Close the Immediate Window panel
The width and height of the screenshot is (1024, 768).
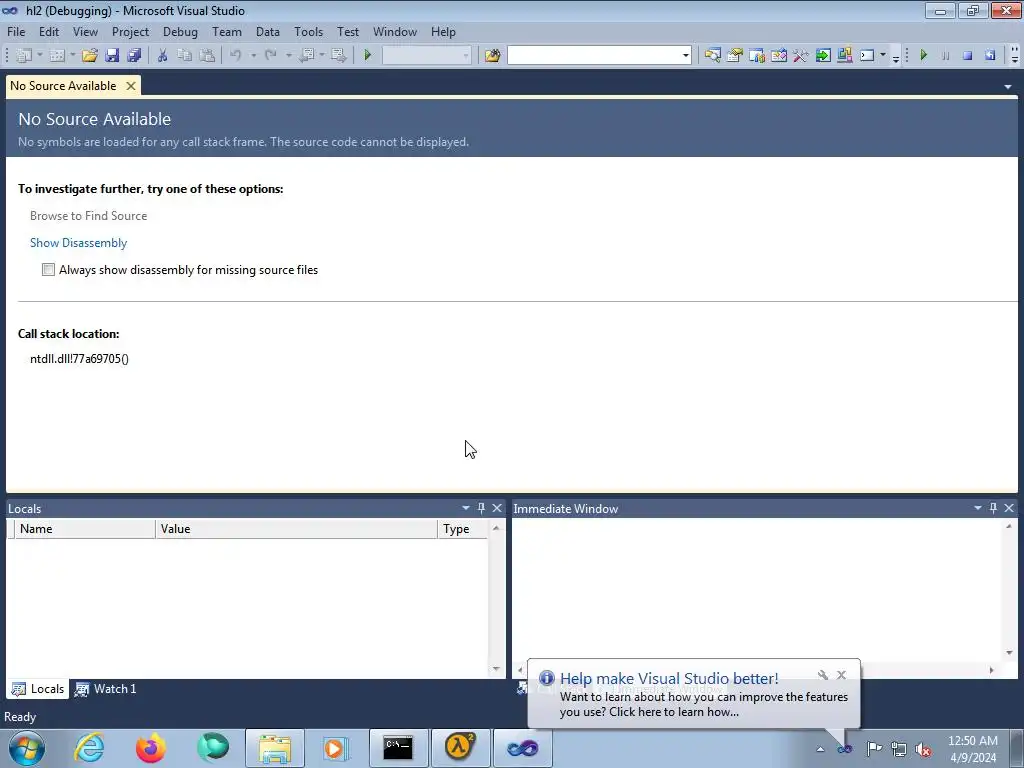[1009, 508]
